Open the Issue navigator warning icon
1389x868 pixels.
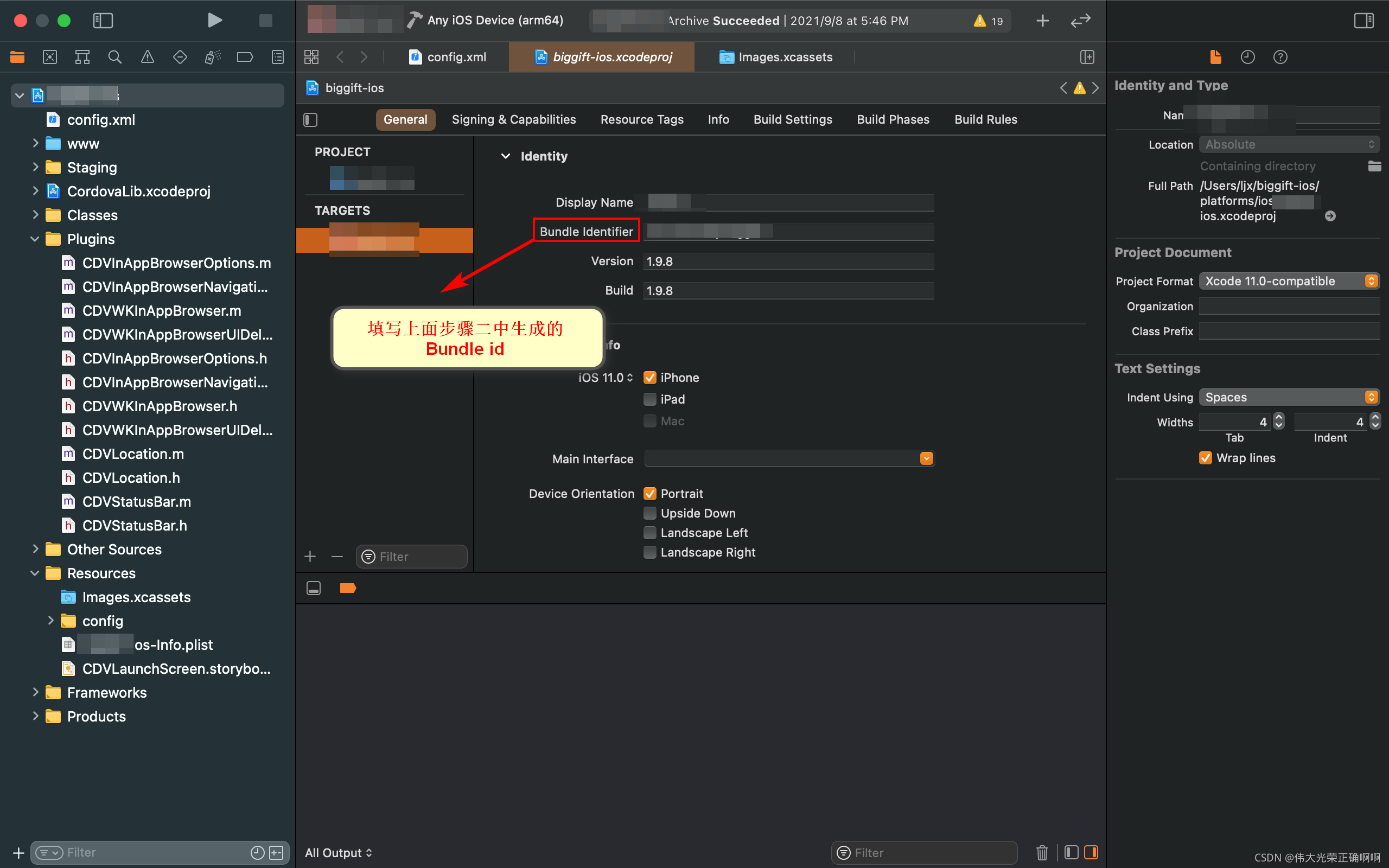point(148,57)
